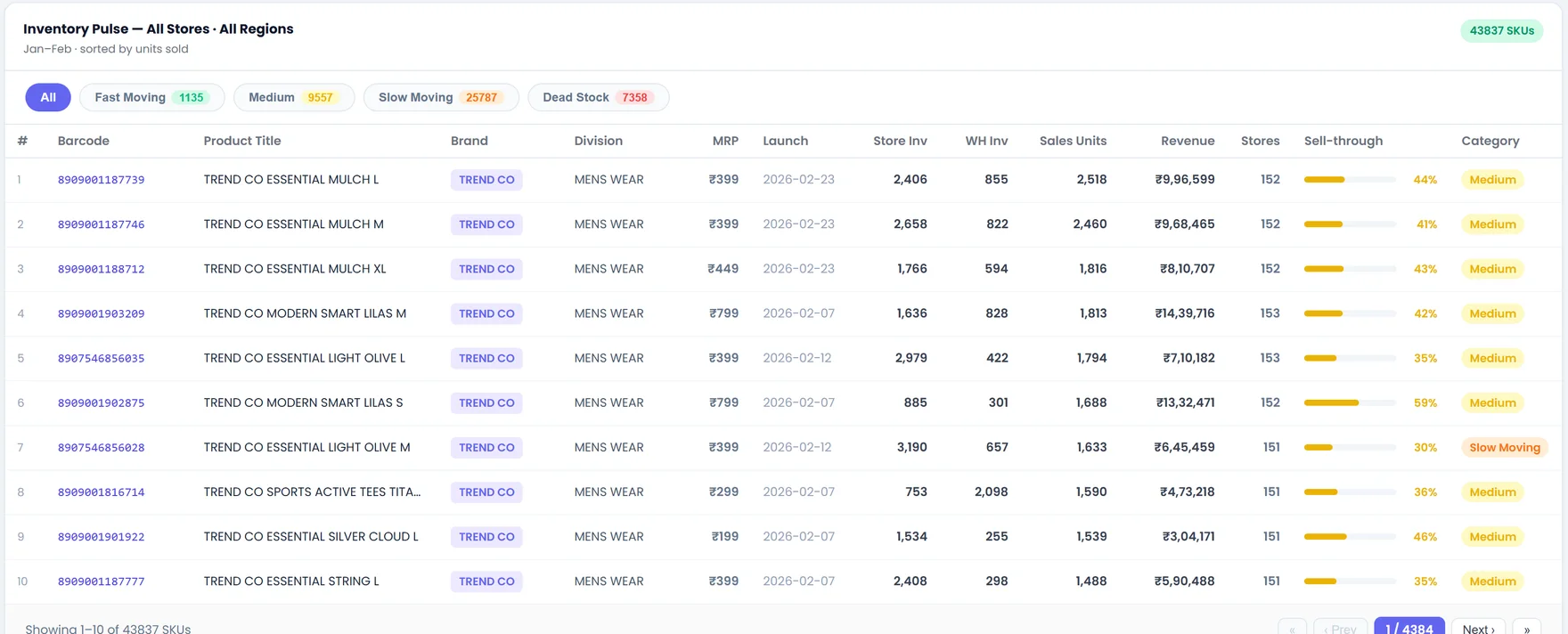Select the All filter tab
The height and width of the screenshot is (634, 1568).
coord(48,97)
